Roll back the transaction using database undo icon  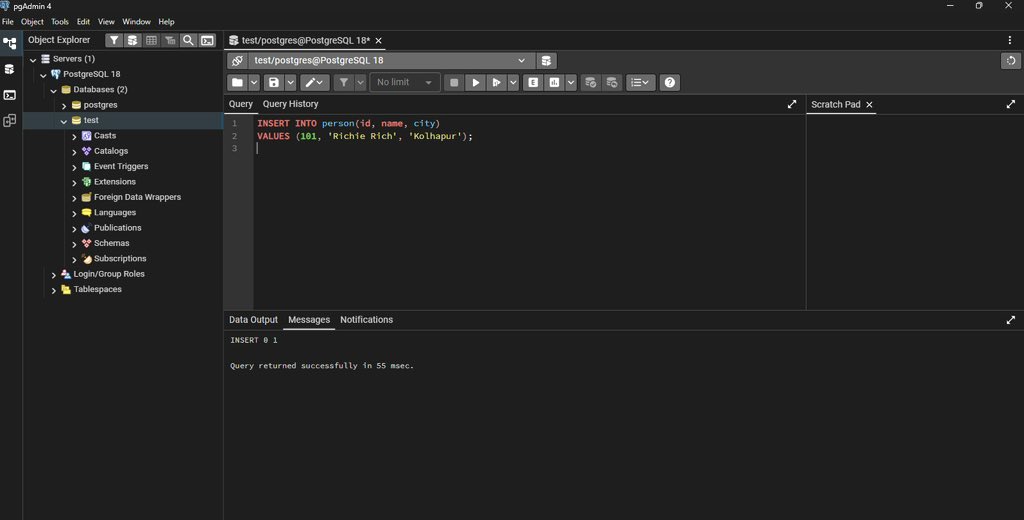(x=612, y=82)
